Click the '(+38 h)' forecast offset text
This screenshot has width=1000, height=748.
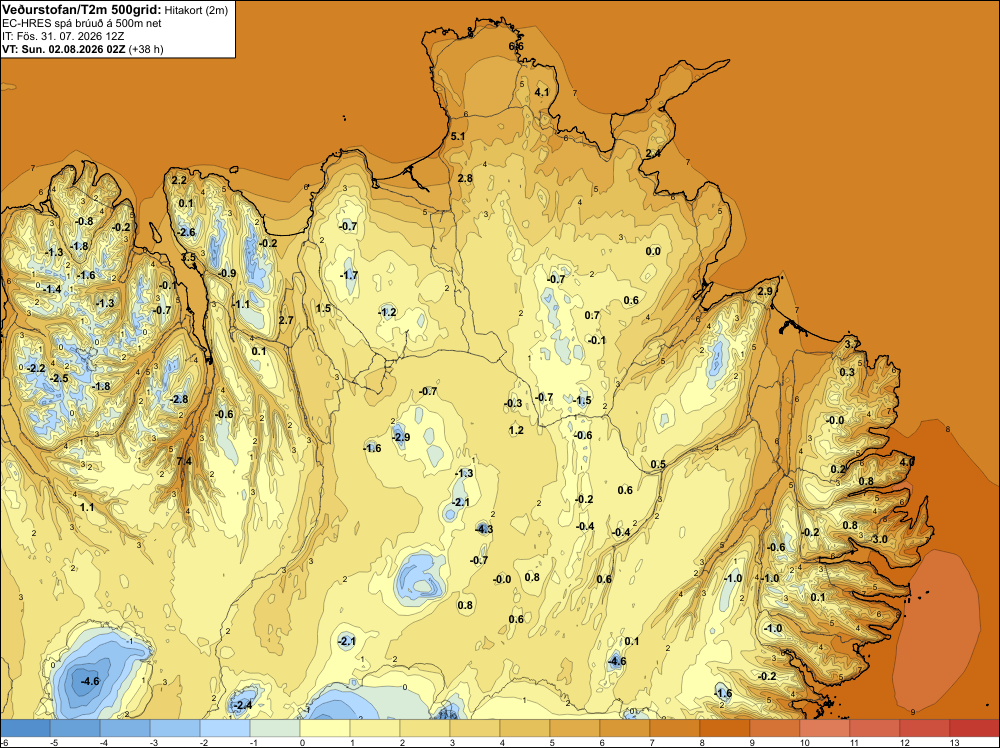click(x=146, y=49)
